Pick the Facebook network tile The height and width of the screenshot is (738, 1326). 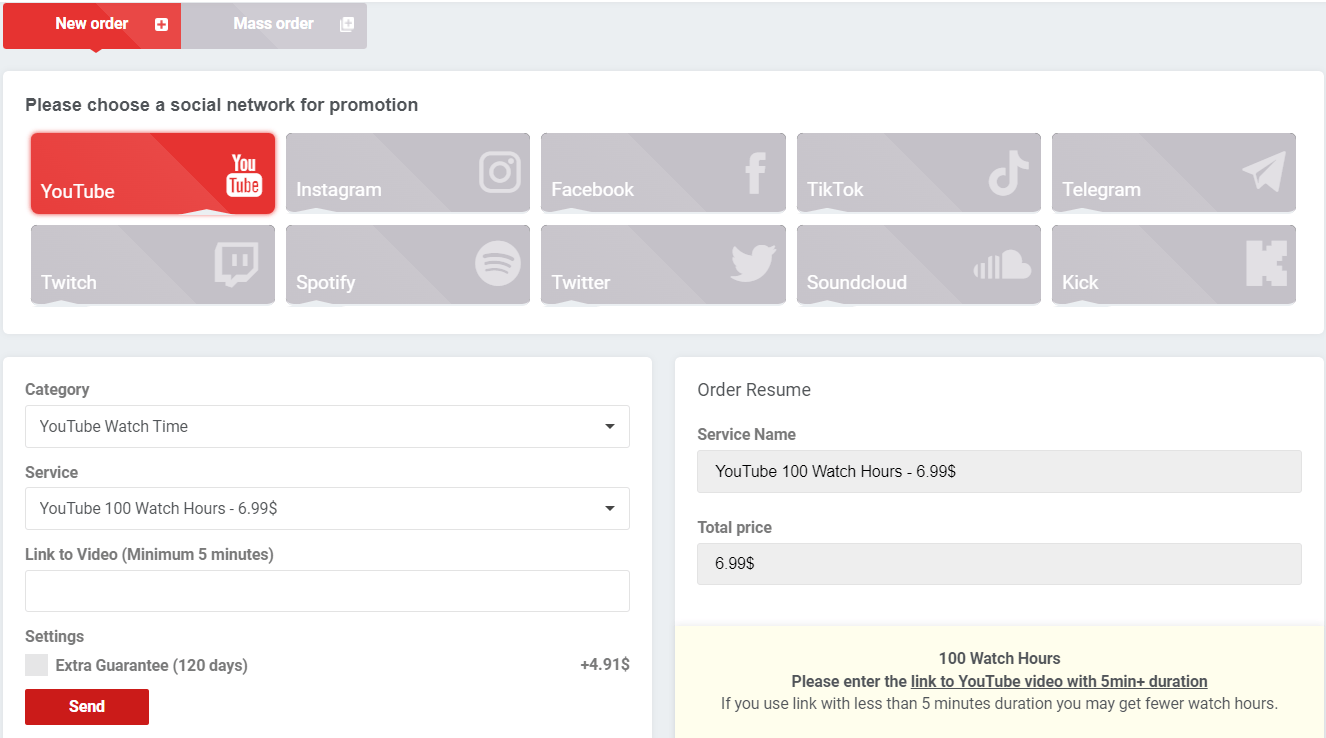(x=663, y=173)
